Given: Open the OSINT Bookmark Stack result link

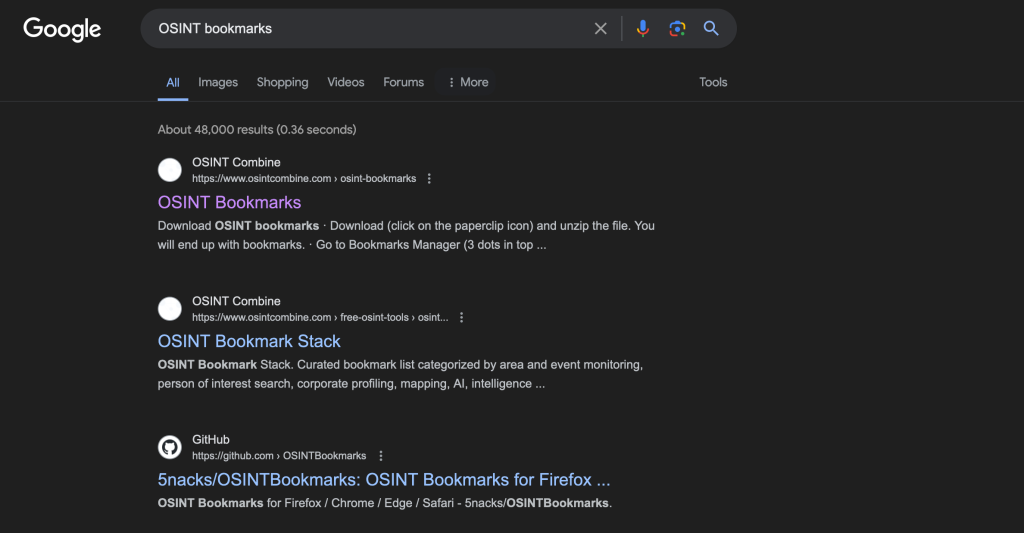Looking at the screenshot, I should click(249, 341).
